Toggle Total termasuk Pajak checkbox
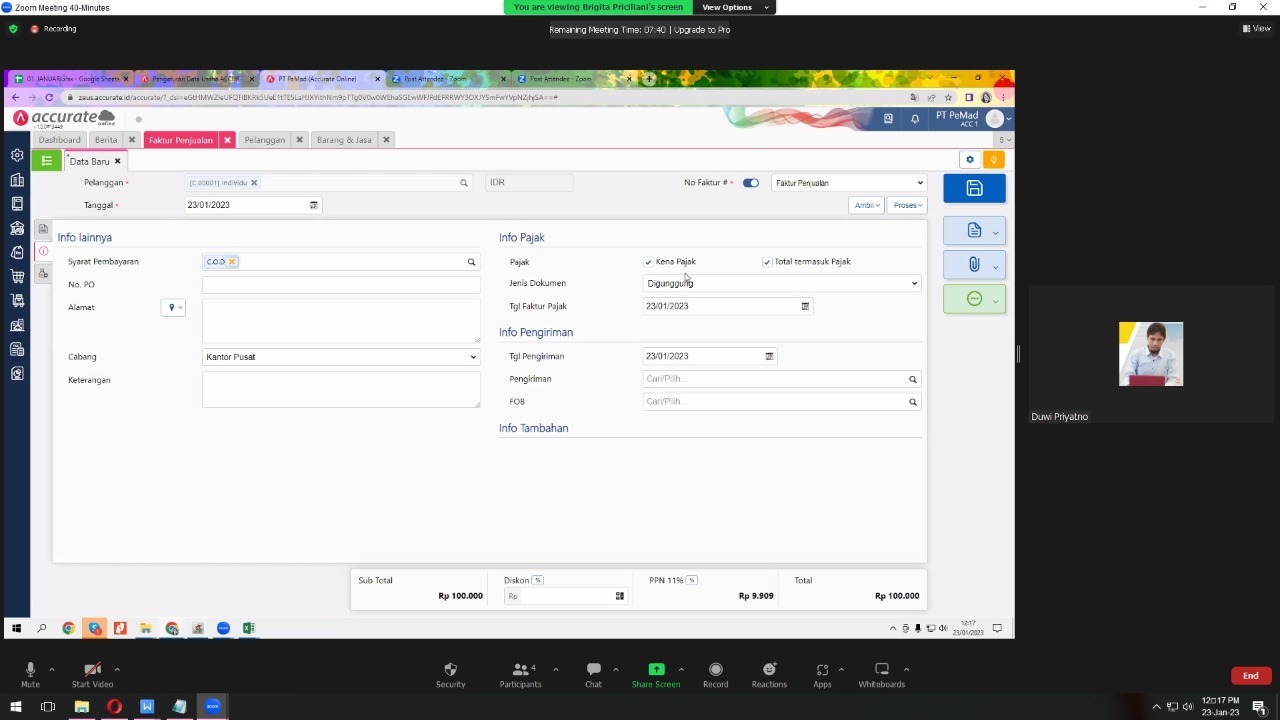1280x720 pixels. pos(767,262)
